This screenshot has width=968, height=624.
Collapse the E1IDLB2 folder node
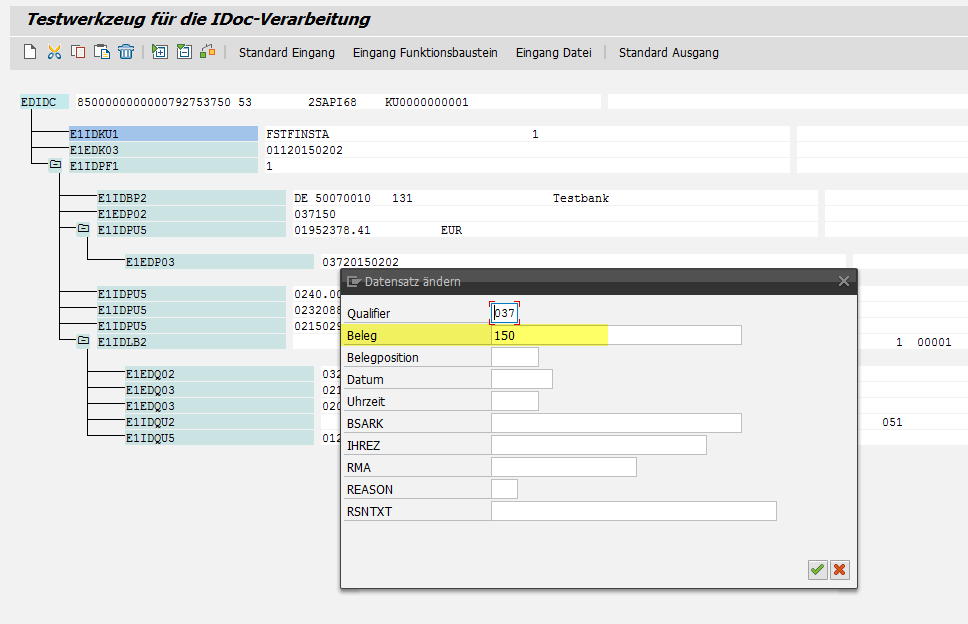pos(83,341)
